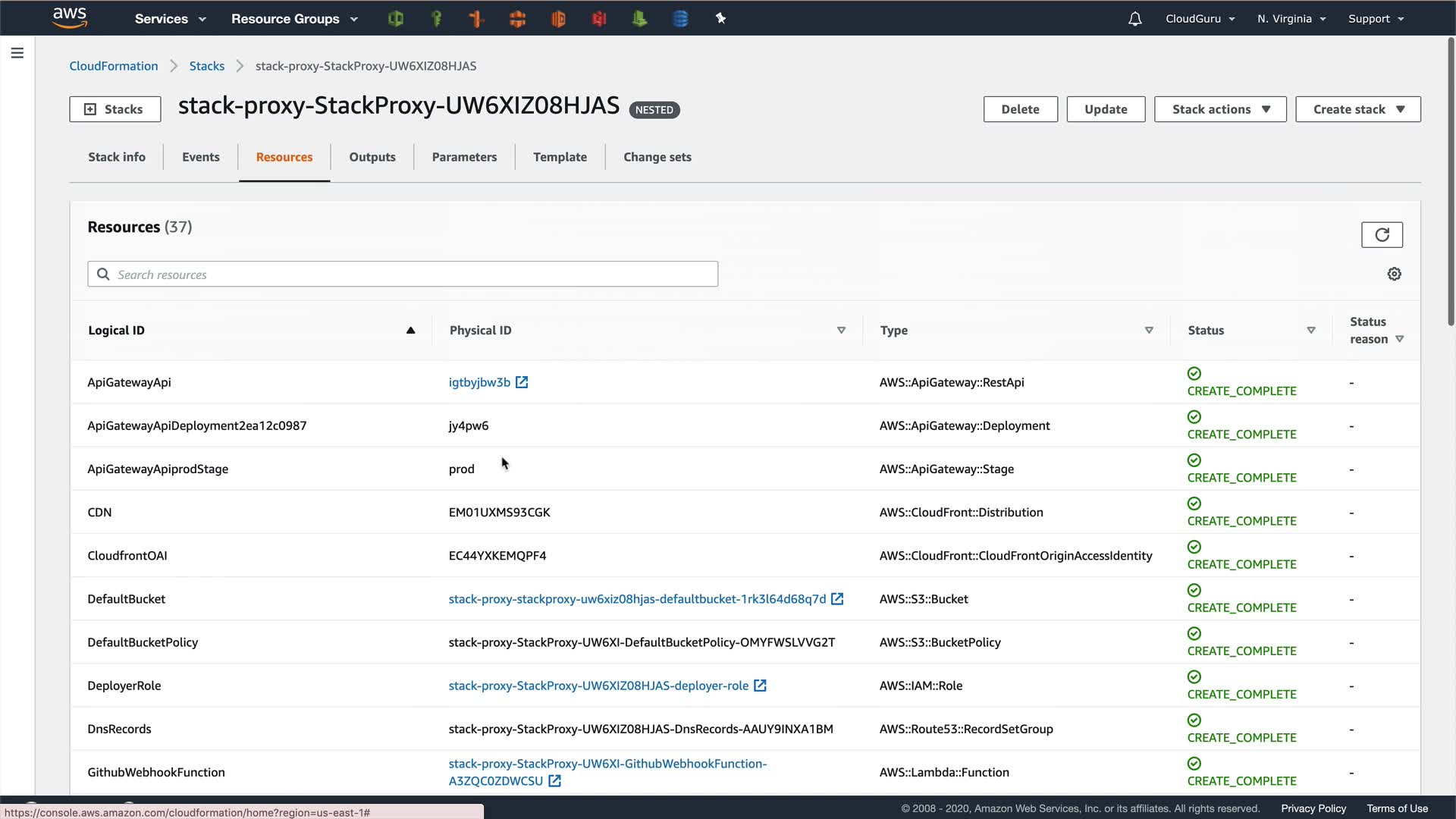Screen dimensions: 1456x819
Task: Open external link icon next to igtbyjbw3b
Action: 522,382
